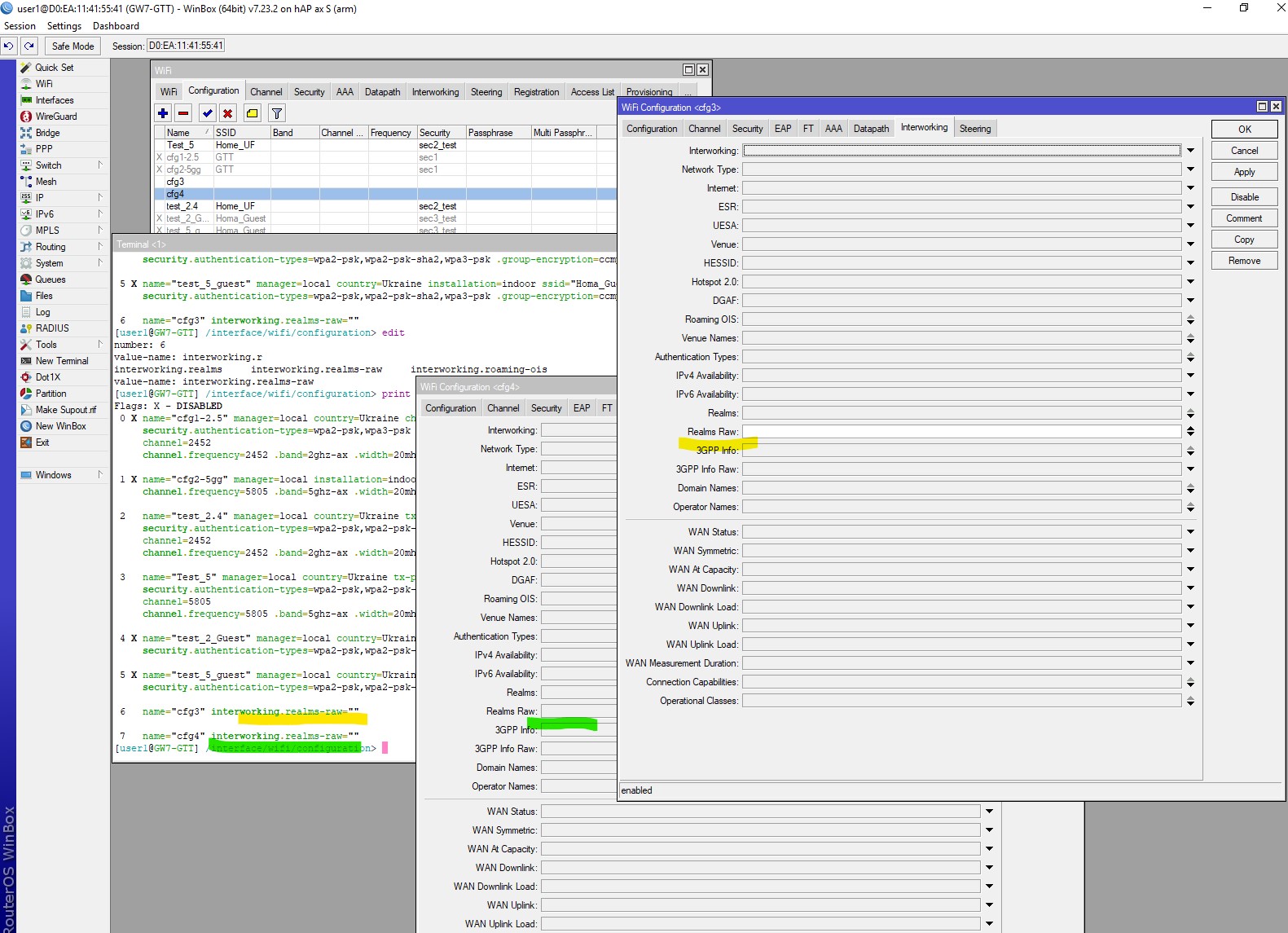This screenshot has width=1288, height=933.
Task: Select cfg4 row in WiFi table
Action: click(x=385, y=194)
